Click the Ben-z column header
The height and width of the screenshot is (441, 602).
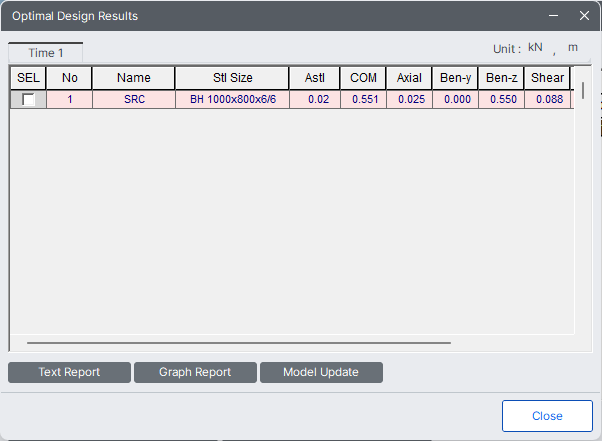(501, 78)
